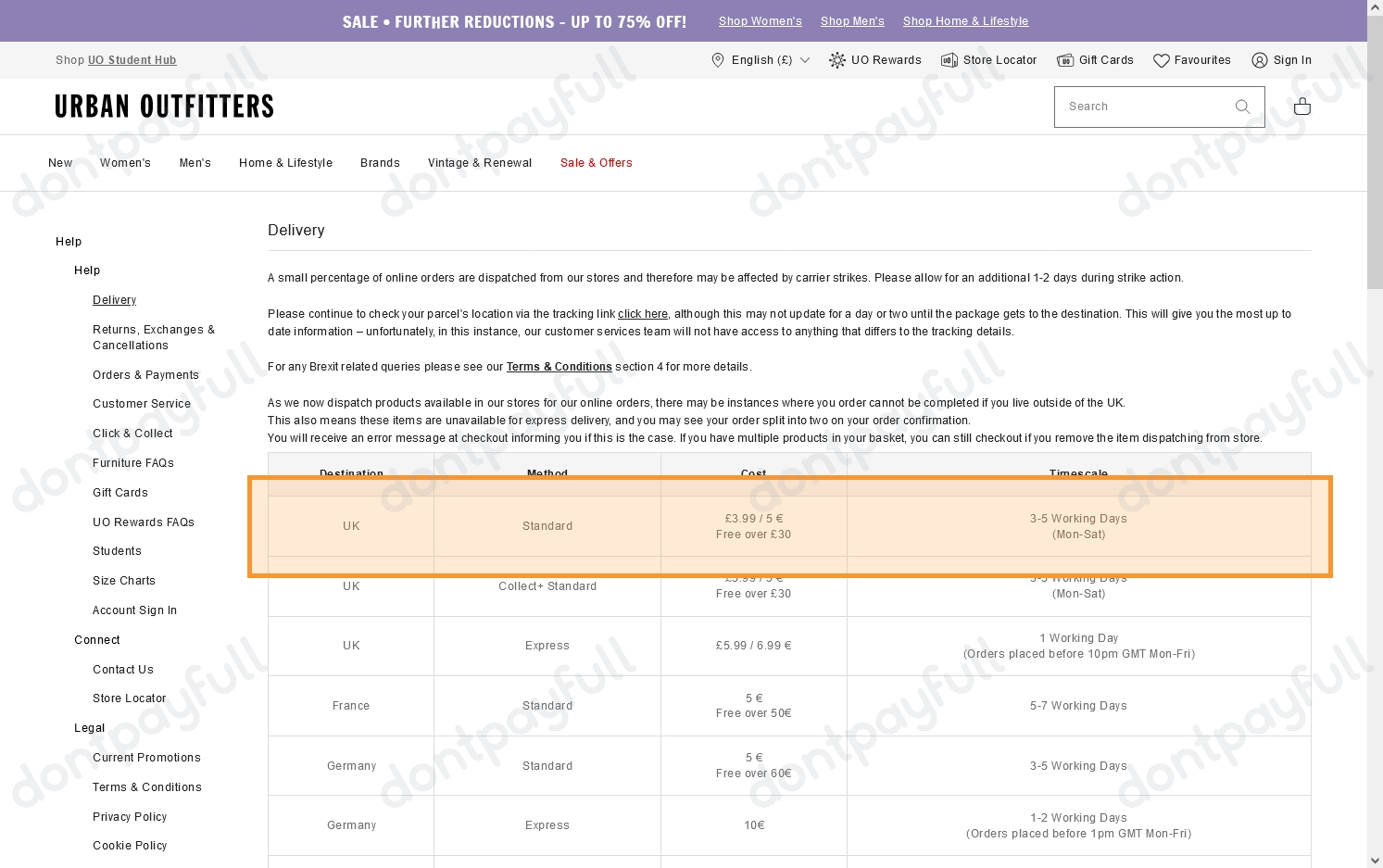
Task: Open Privacy Policy from the sidebar
Action: tap(130, 816)
